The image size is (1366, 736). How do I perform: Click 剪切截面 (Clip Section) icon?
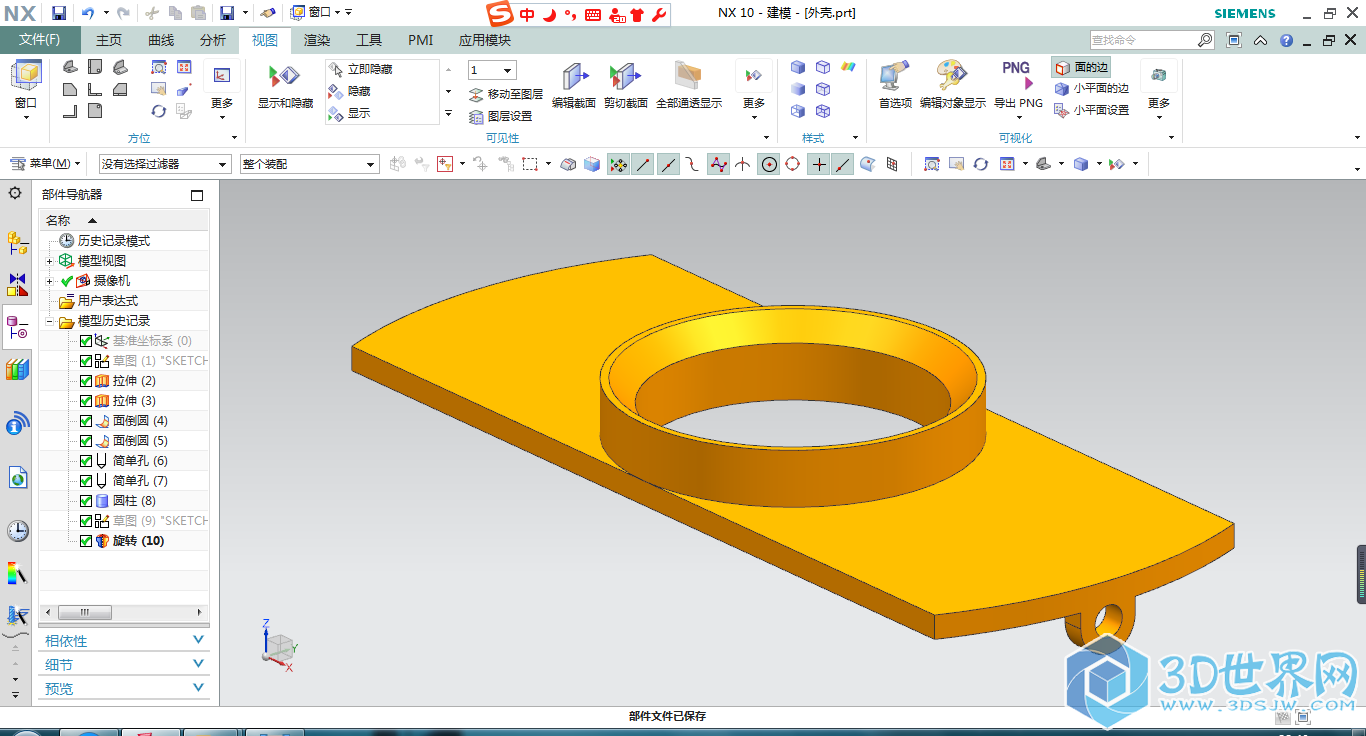625,77
